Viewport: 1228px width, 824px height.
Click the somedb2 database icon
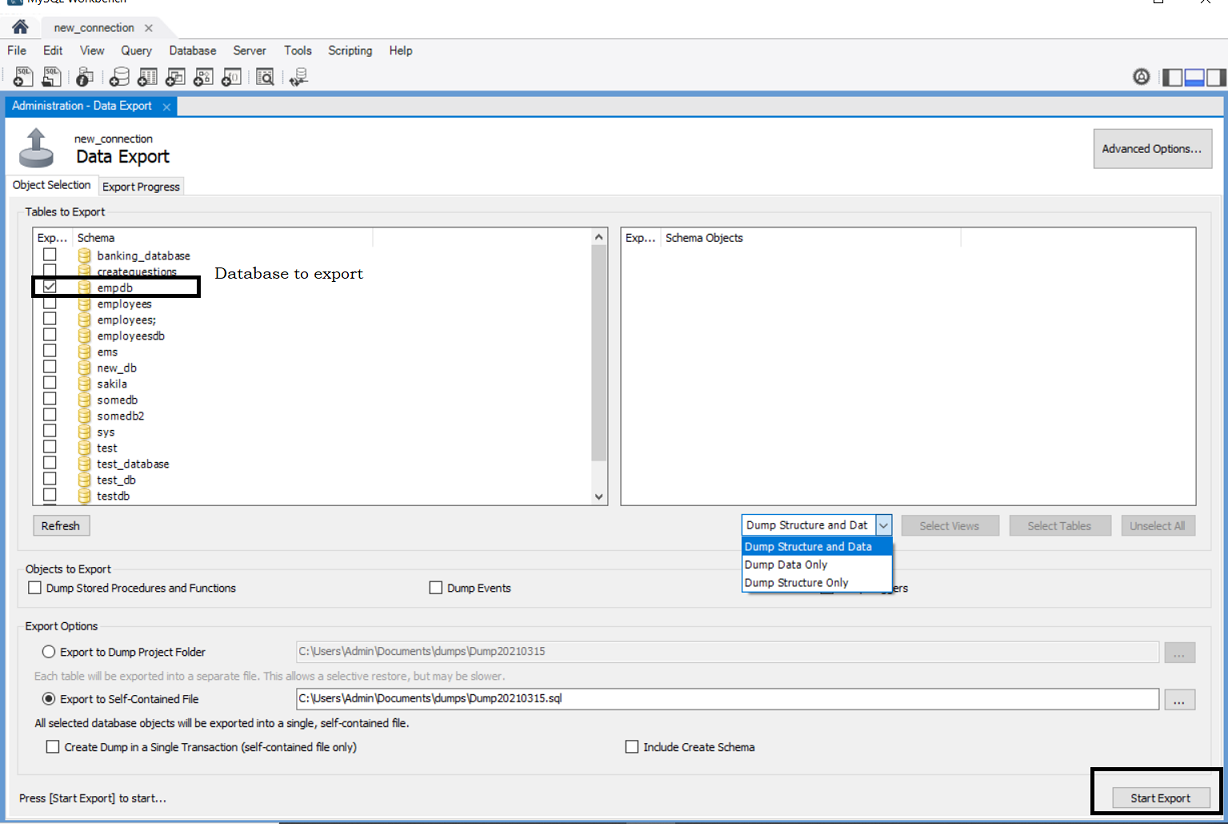(85, 416)
